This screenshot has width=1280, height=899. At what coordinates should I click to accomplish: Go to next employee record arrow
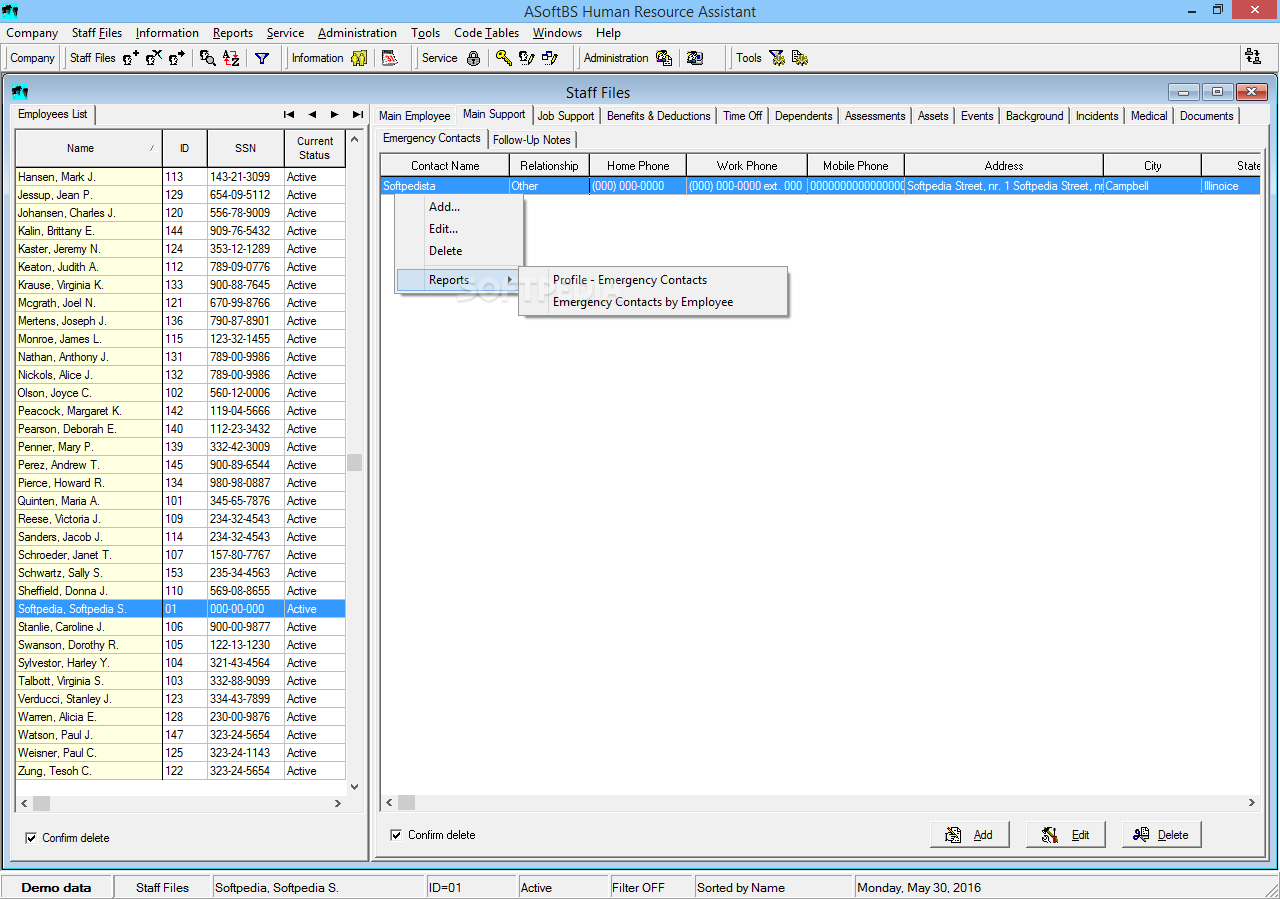click(335, 114)
